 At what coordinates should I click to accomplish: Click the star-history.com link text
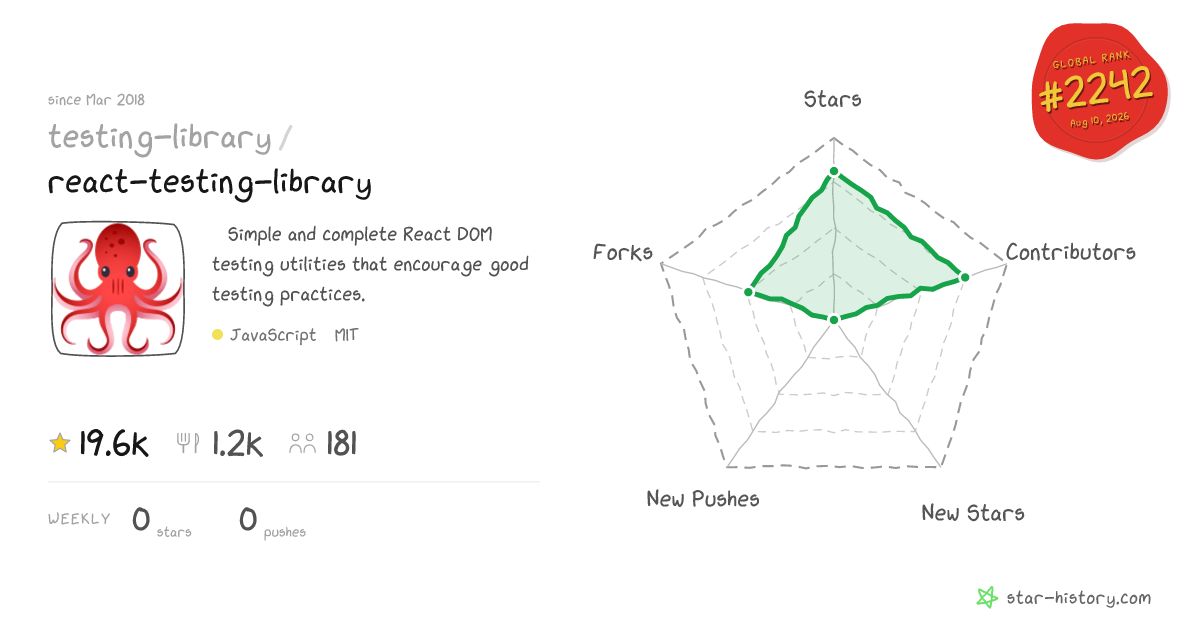tap(1079, 598)
